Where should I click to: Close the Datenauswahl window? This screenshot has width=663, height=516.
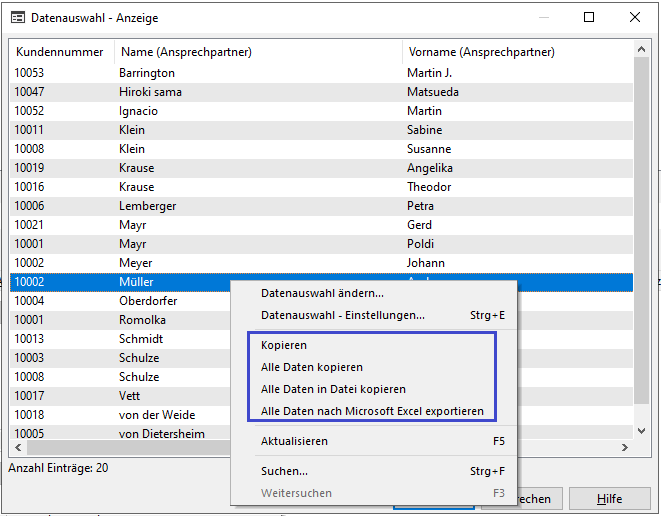tap(635, 17)
